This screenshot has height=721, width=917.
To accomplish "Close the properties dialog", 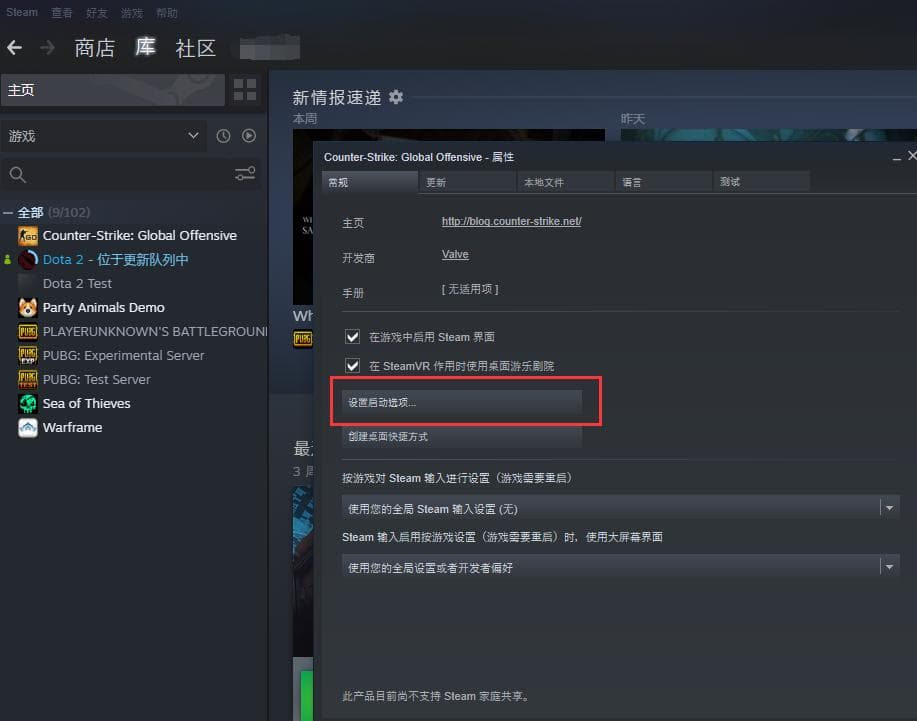I will [x=912, y=155].
